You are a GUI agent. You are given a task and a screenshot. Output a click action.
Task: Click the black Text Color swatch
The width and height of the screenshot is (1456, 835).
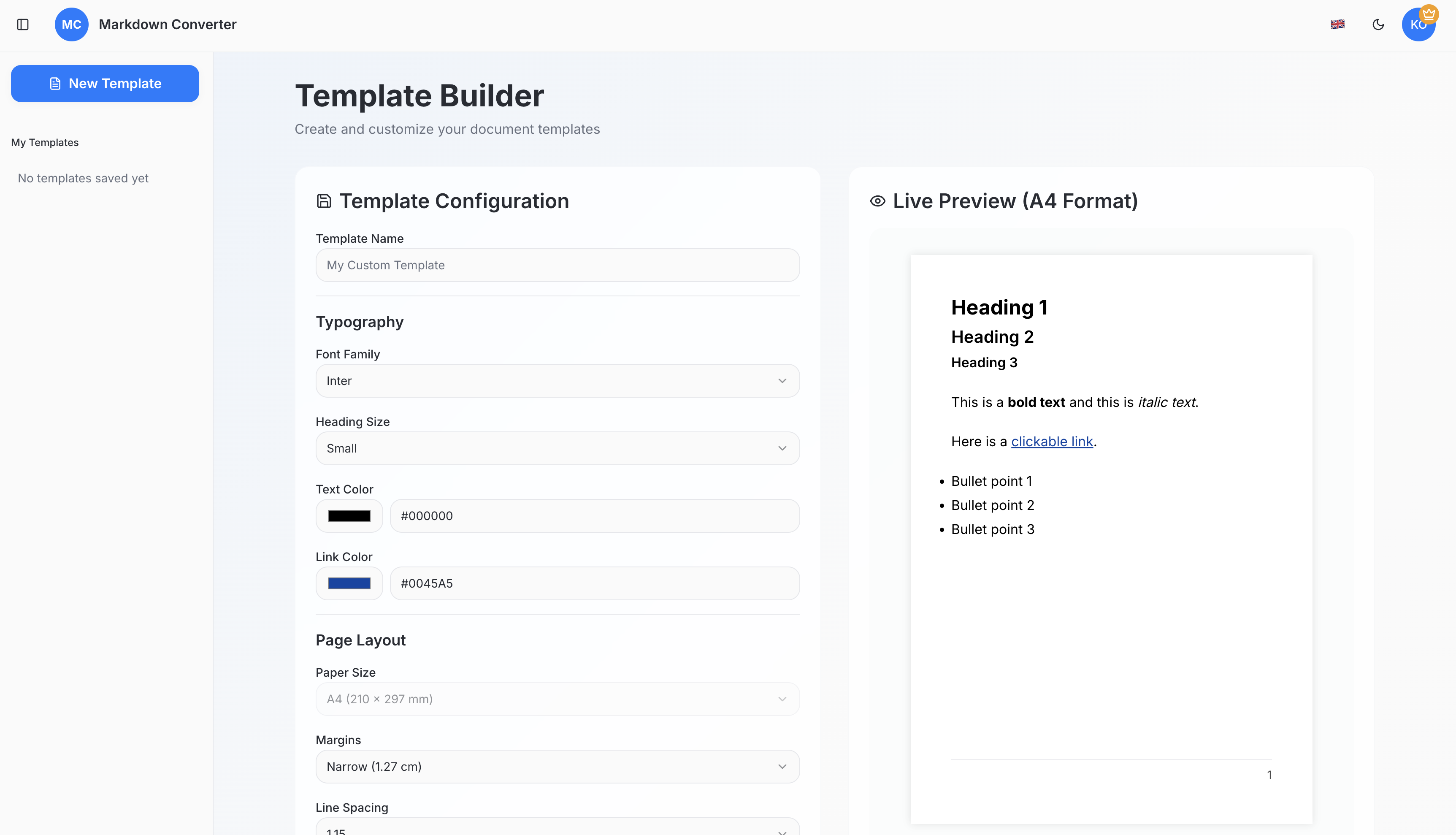(x=349, y=515)
